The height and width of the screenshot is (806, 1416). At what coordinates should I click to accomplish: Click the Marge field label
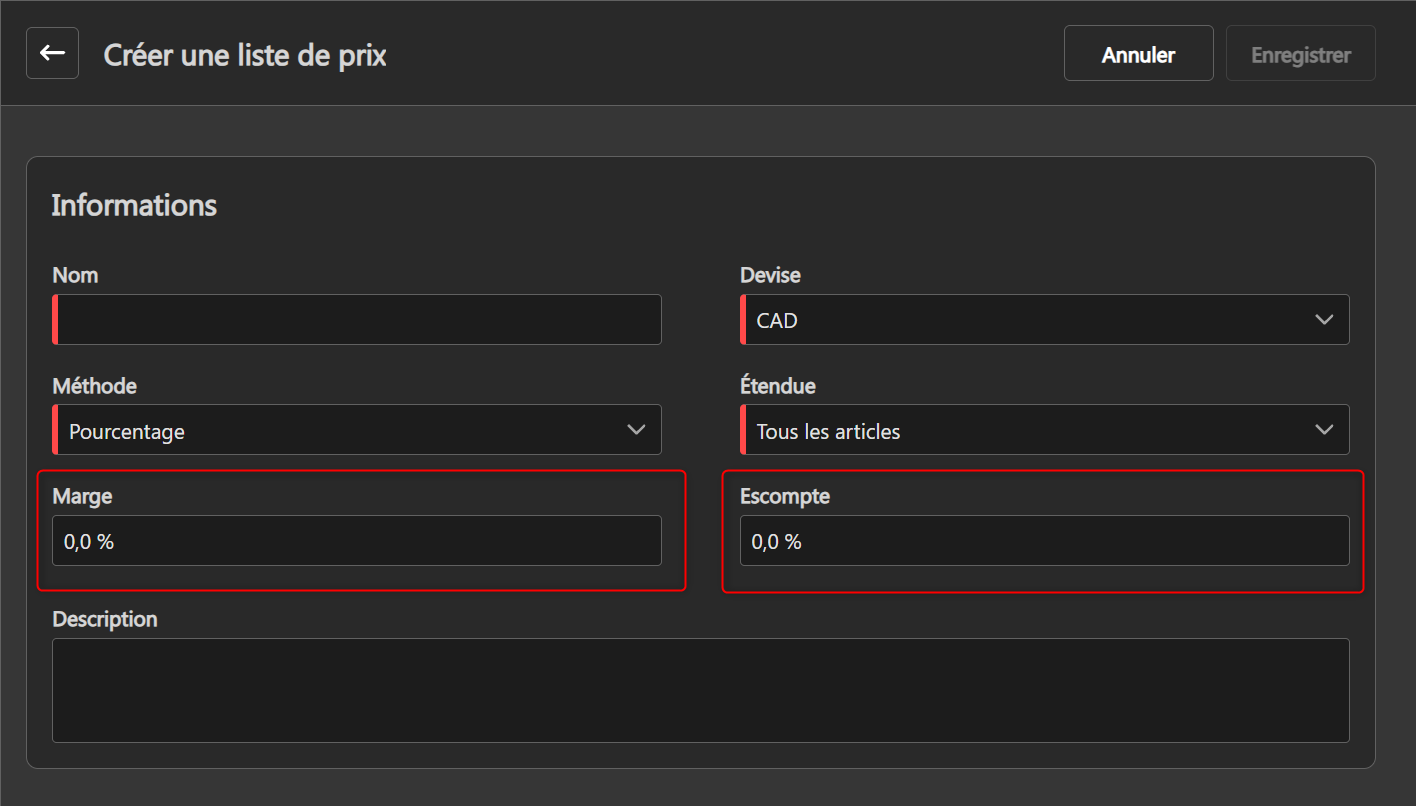point(82,496)
